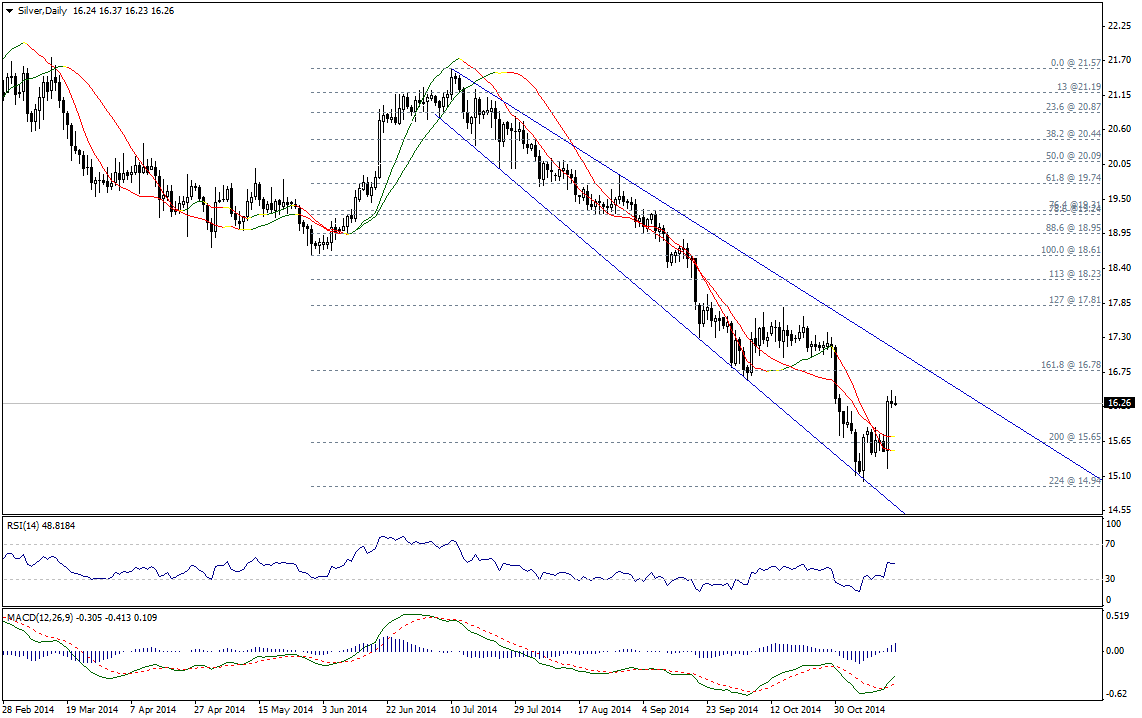The height and width of the screenshot is (718, 1142).
Task: Select the Silver,Daily chart title text
Action: click(x=42, y=11)
